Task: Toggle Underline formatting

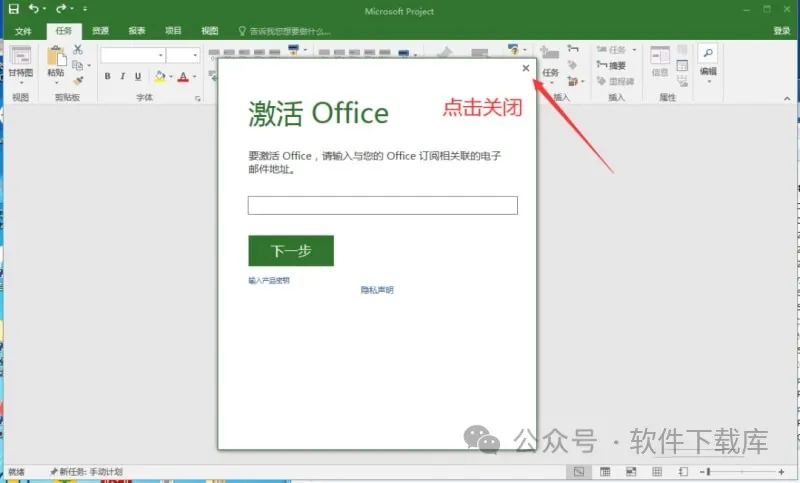Action: pos(138,77)
